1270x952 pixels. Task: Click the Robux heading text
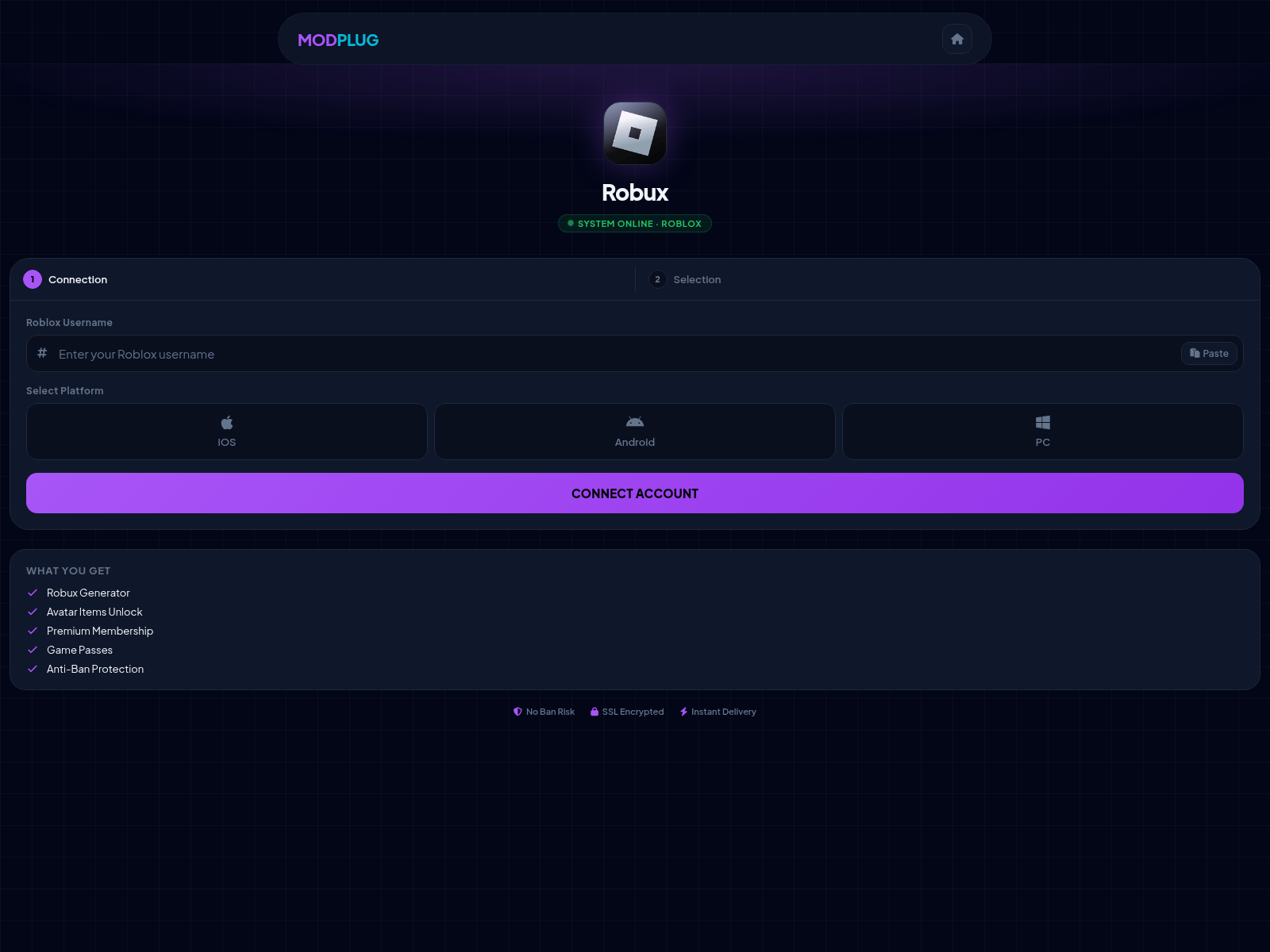click(x=635, y=193)
